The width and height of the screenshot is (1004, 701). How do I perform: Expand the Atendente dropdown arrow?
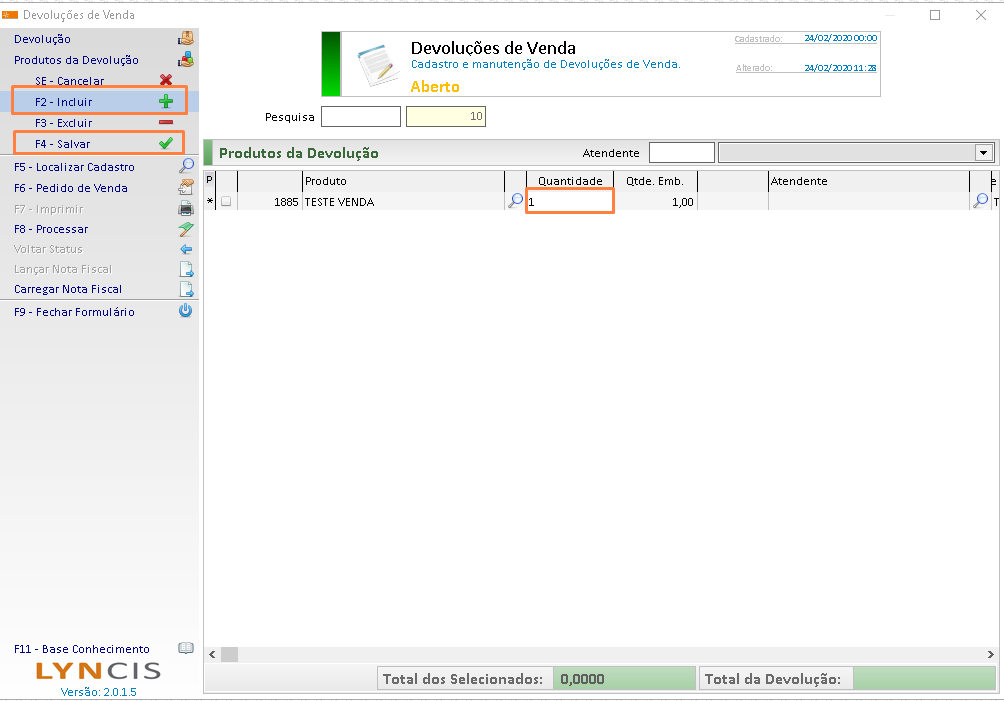(984, 153)
